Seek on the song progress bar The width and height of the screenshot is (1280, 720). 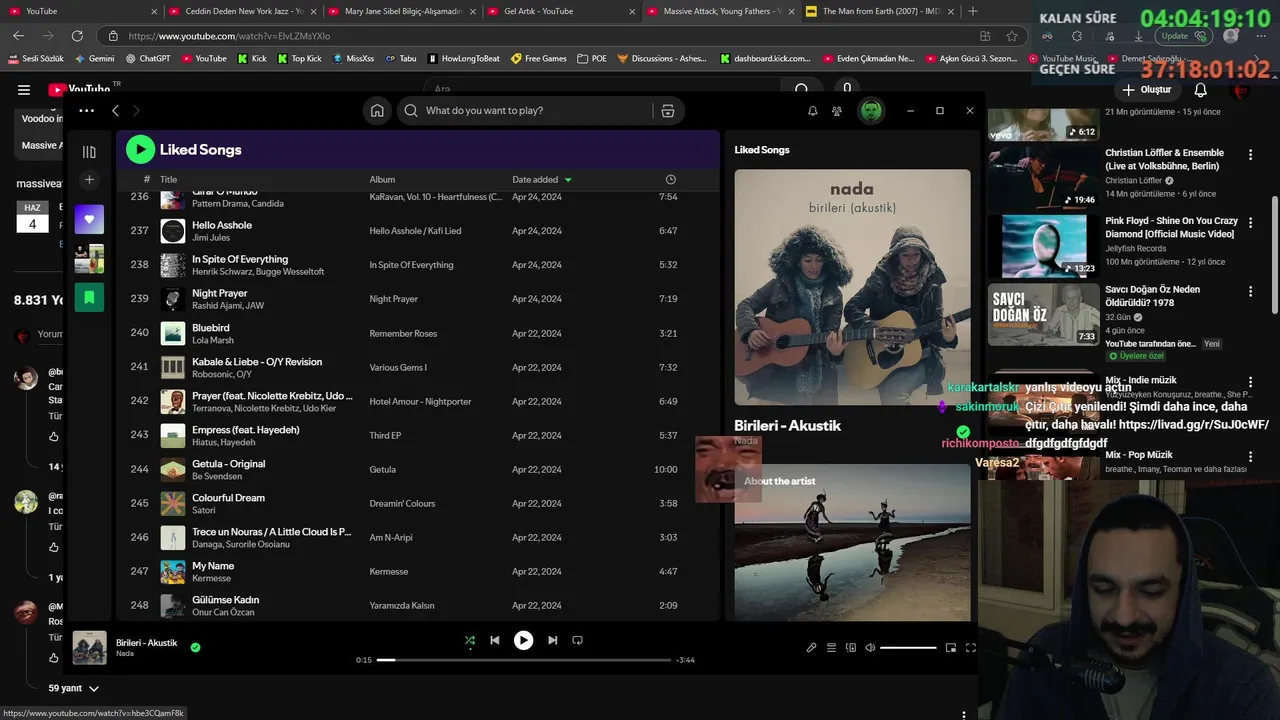523,660
